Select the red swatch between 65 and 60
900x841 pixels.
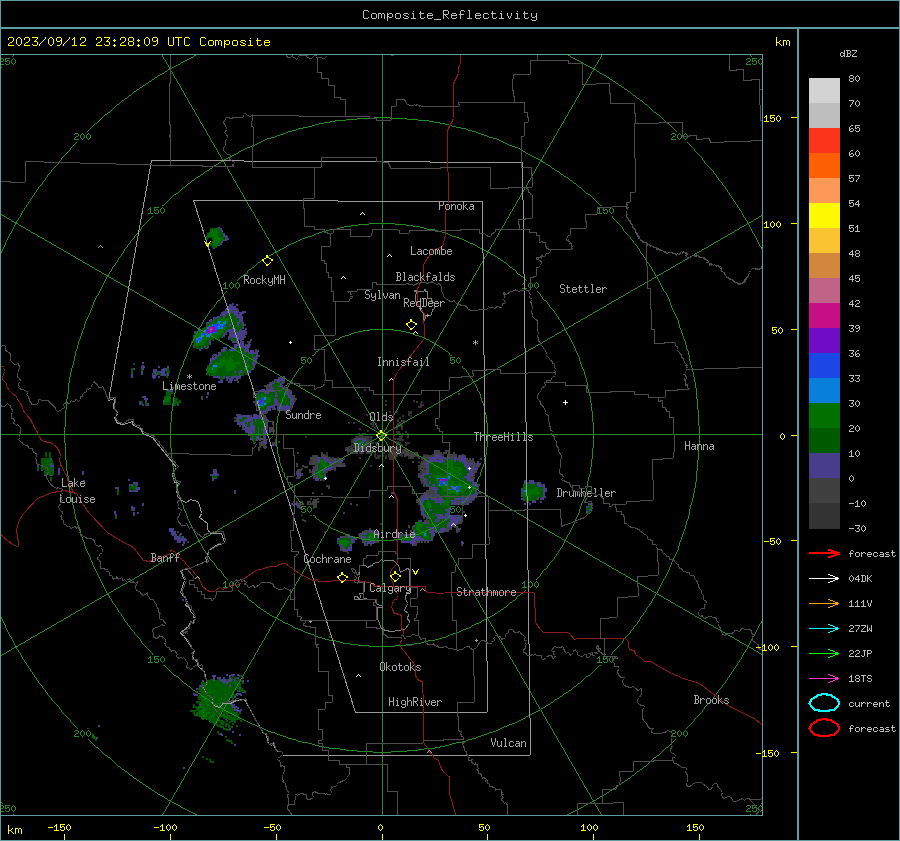tap(824, 141)
